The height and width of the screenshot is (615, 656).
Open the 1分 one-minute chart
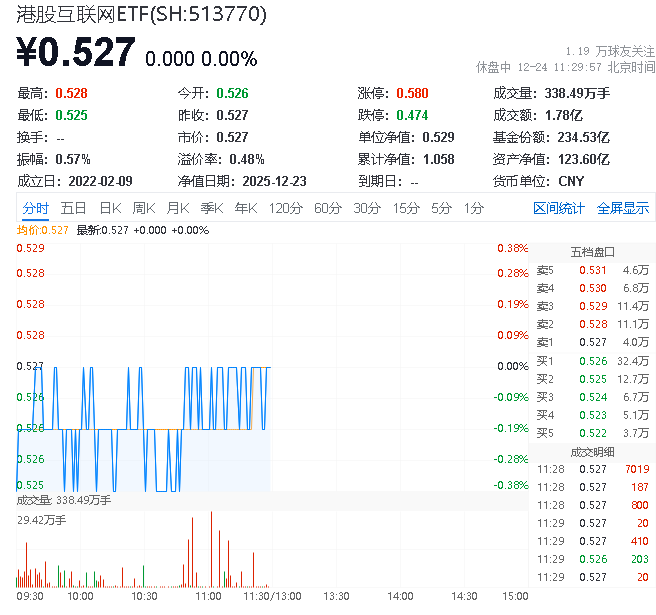point(473,208)
